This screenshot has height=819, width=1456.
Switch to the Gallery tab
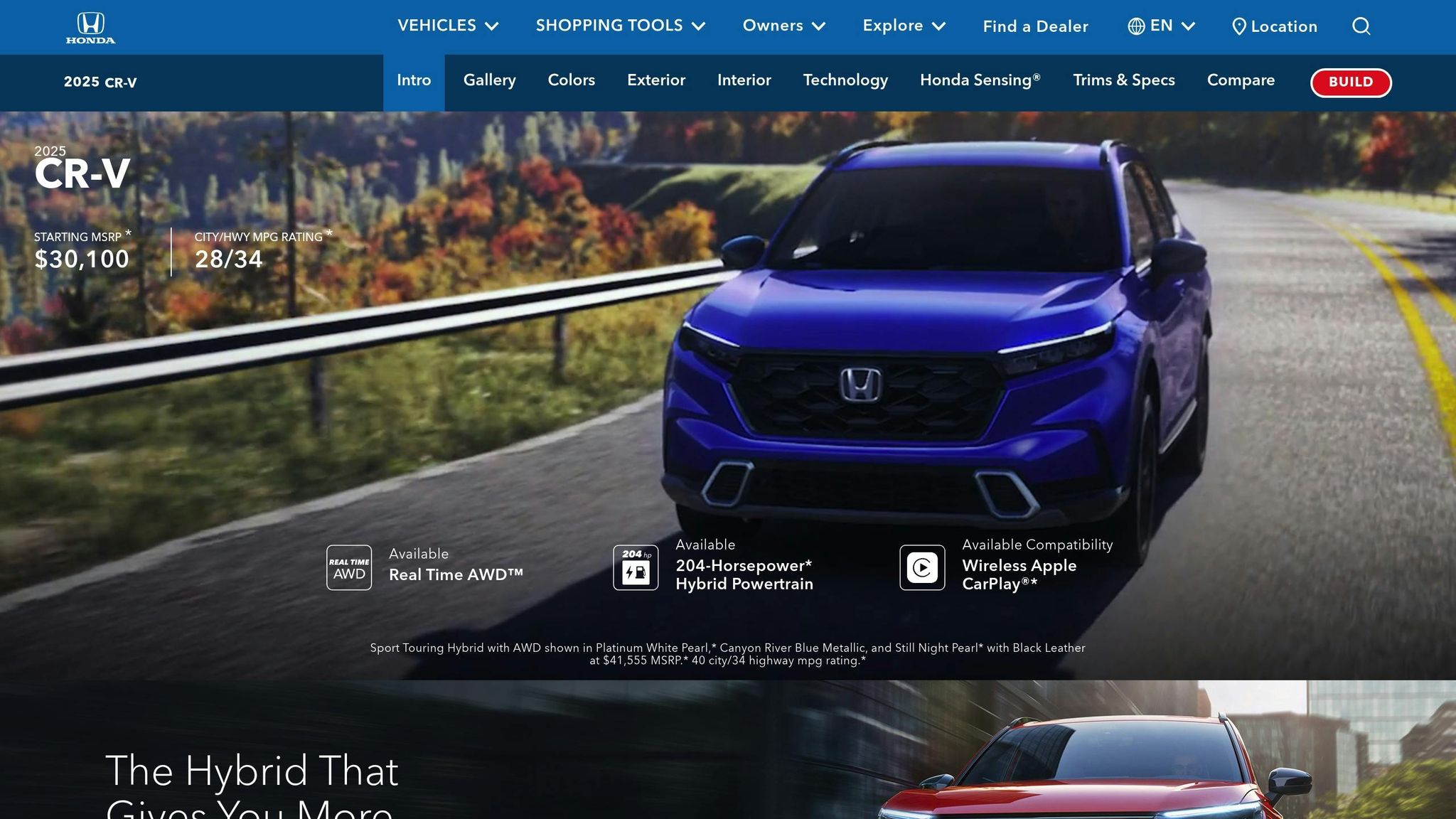click(x=488, y=80)
